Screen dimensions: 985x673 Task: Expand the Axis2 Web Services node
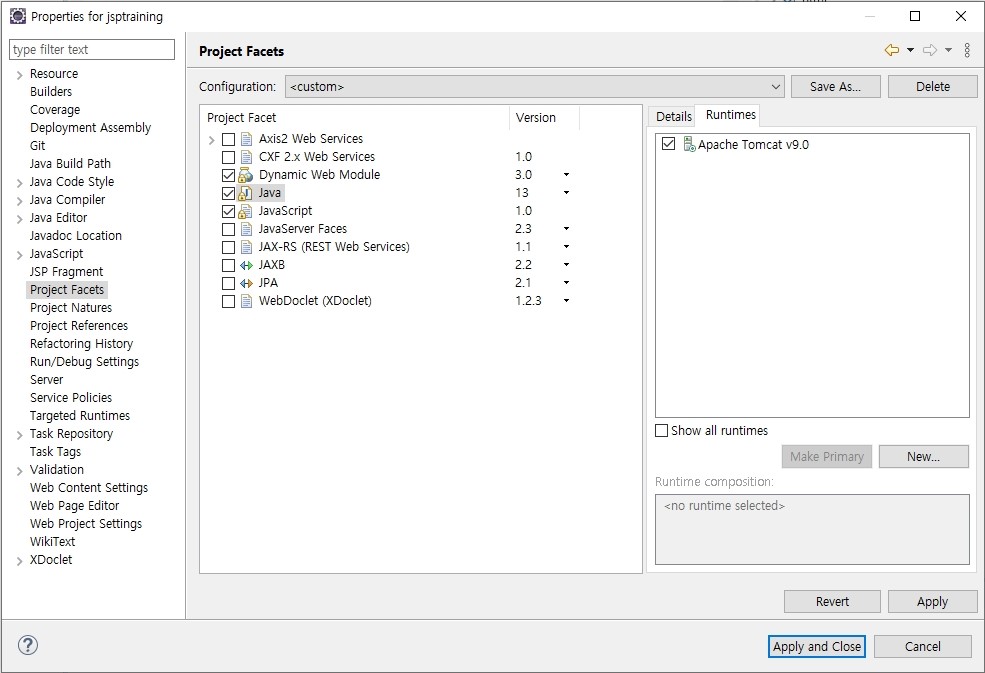click(212, 140)
